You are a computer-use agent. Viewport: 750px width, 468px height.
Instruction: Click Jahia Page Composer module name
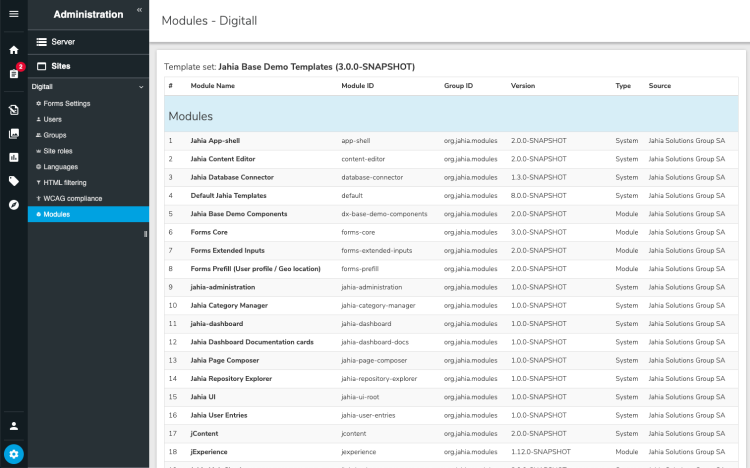point(225,360)
